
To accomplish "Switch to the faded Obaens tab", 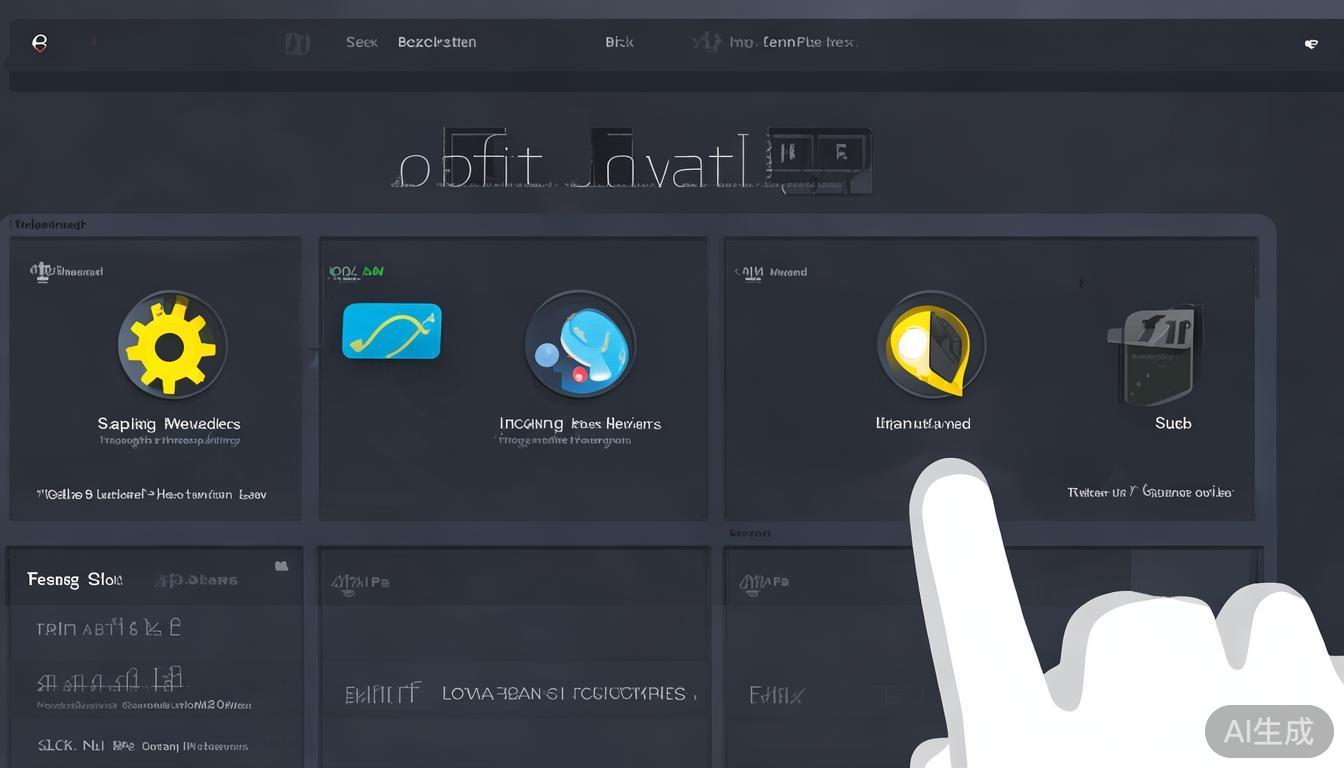I will (x=197, y=580).
